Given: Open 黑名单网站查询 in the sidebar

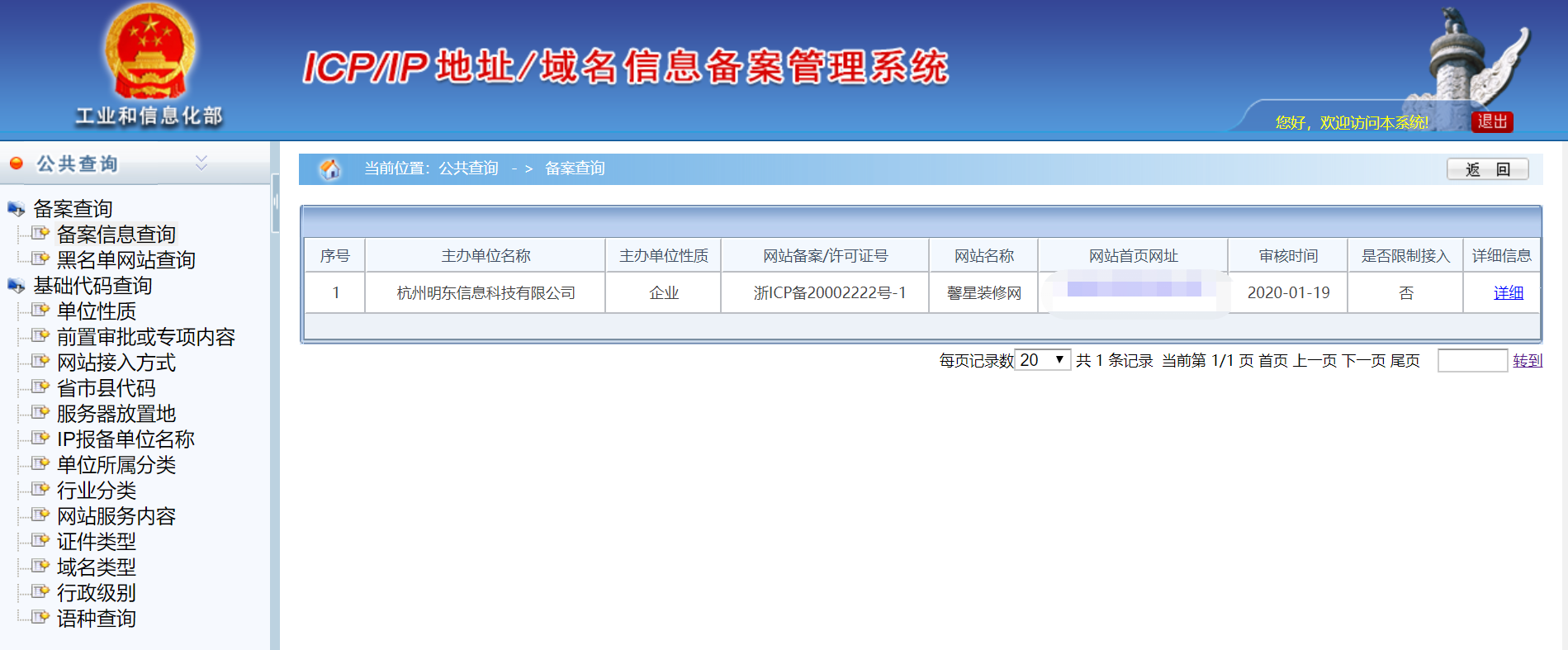Looking at the screenshot, I should 126,260.
